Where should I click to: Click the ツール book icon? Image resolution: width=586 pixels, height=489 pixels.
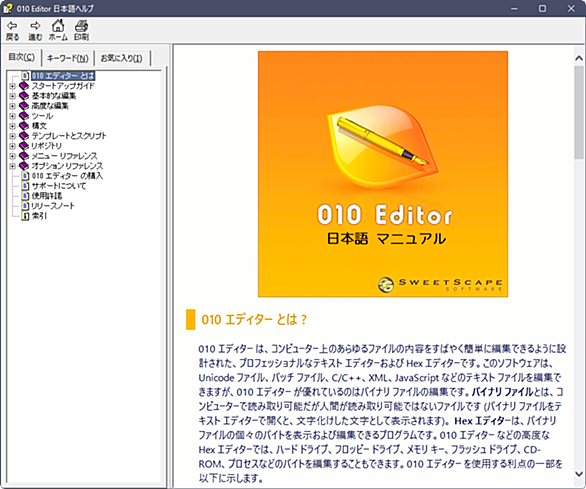pos(24,116)
